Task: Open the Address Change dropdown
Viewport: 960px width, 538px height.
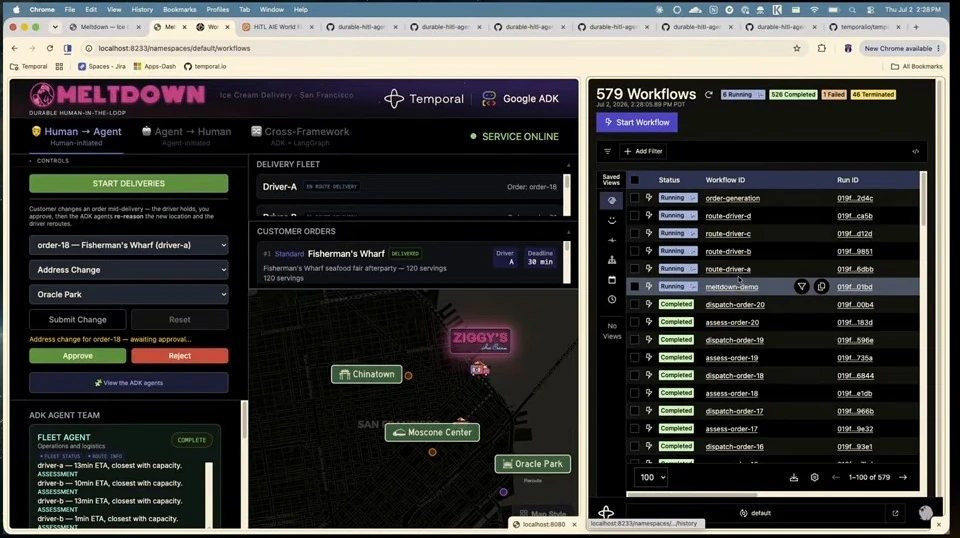Action: [129, 270]
